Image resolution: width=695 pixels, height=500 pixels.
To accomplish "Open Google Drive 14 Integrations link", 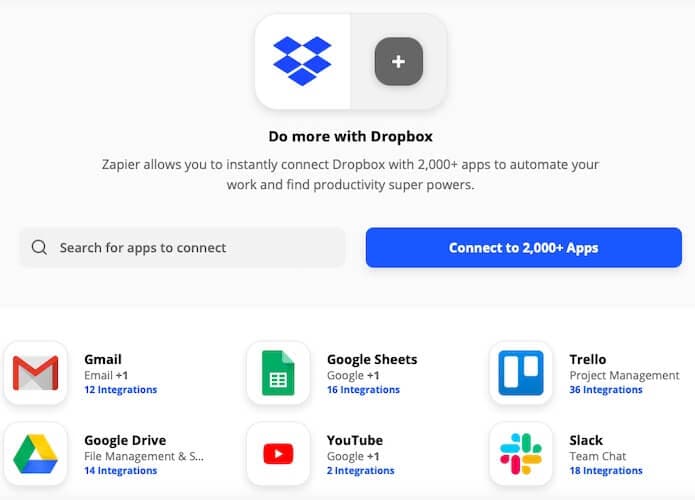I will (121, 470).
